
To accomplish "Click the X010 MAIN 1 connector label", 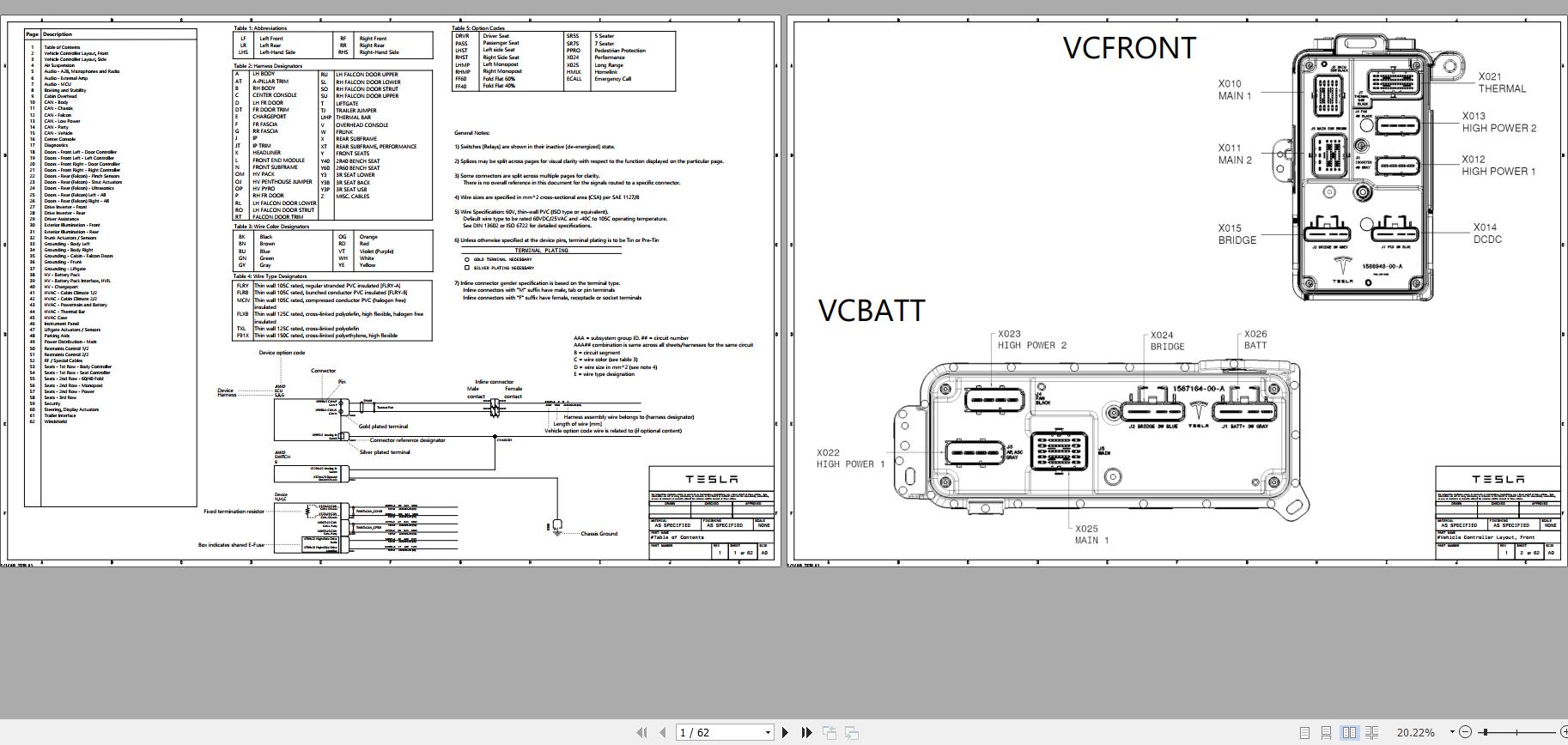I will tap(1235, 90).
